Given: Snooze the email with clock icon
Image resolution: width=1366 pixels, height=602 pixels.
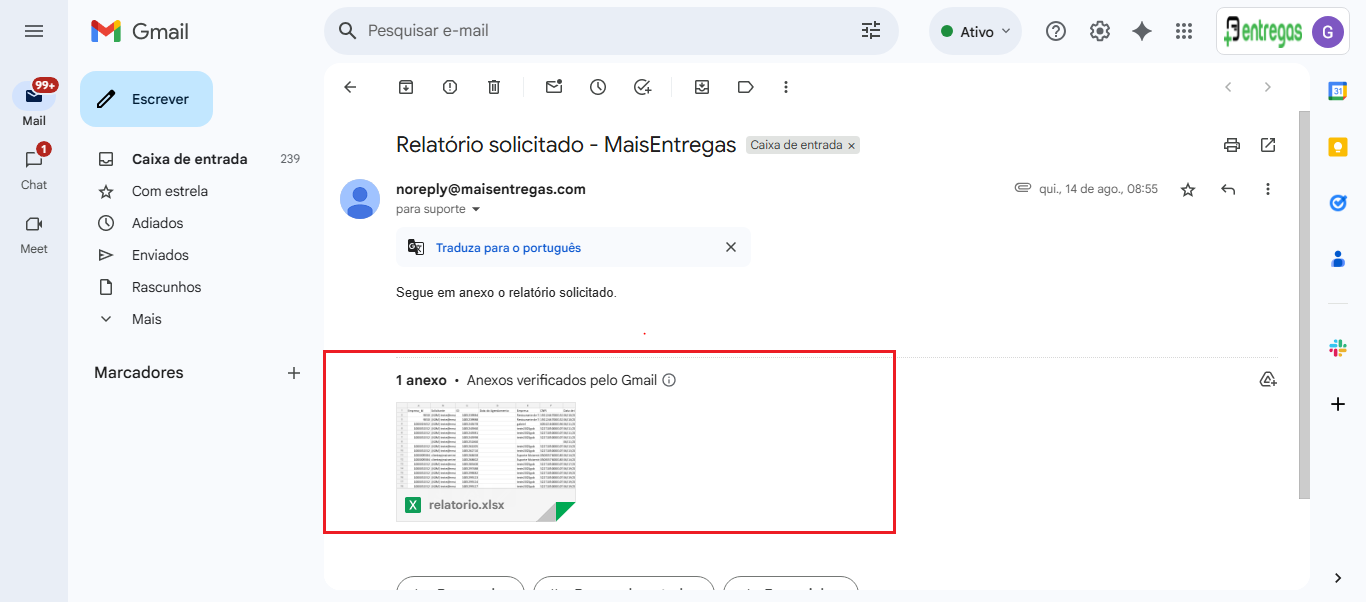Looking at the screenshot, I should pyautogui.click(x=598, y=87).
